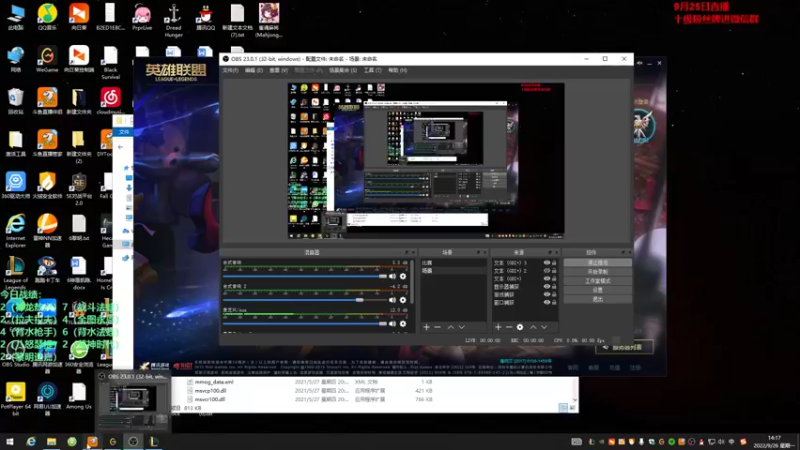The image size is (800, 450).
Task: Click 开始录制 button in controls
Action: coord(597,271)
